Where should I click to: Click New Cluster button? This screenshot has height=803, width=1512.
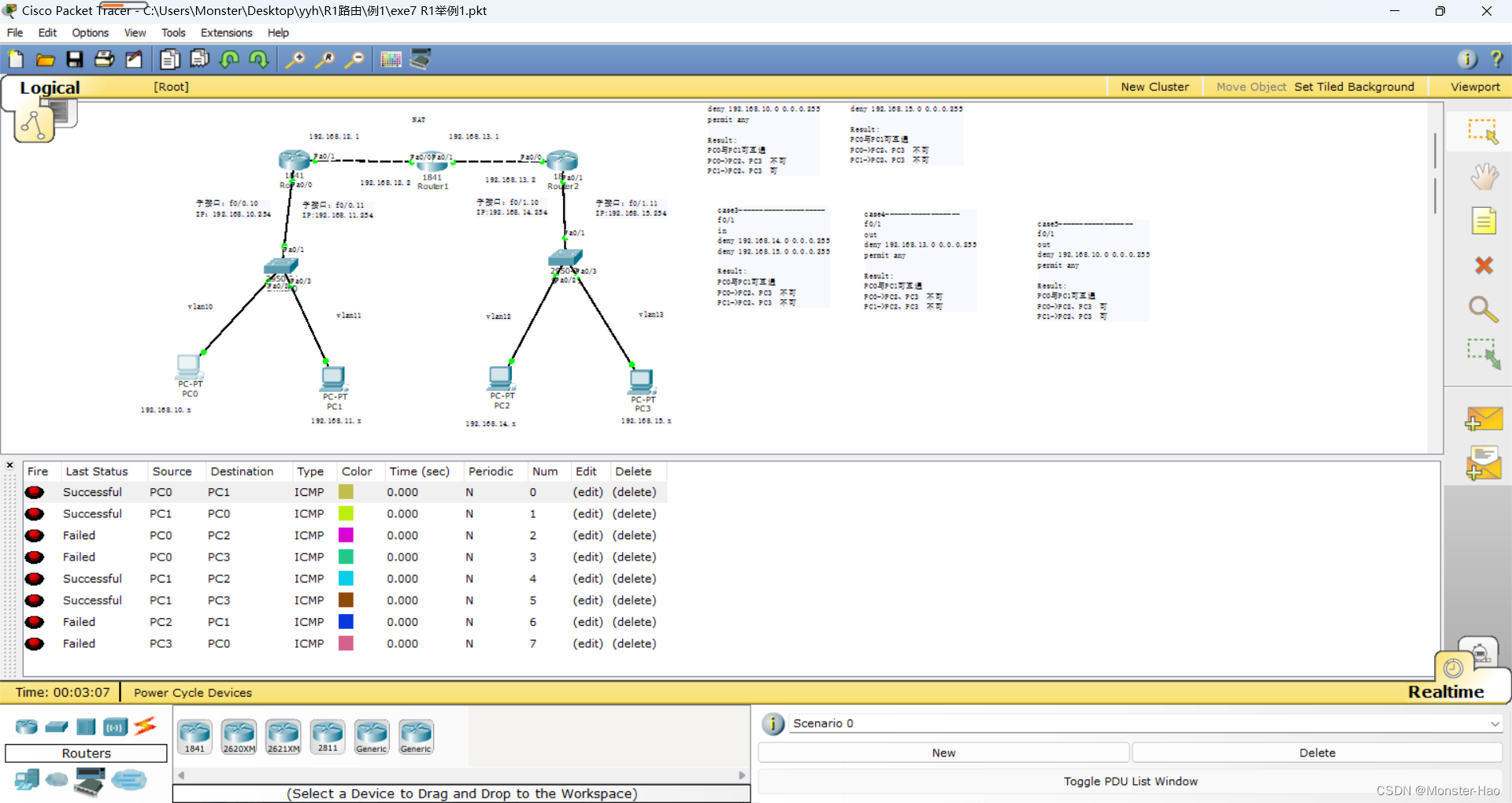[x=1154, y=87]
